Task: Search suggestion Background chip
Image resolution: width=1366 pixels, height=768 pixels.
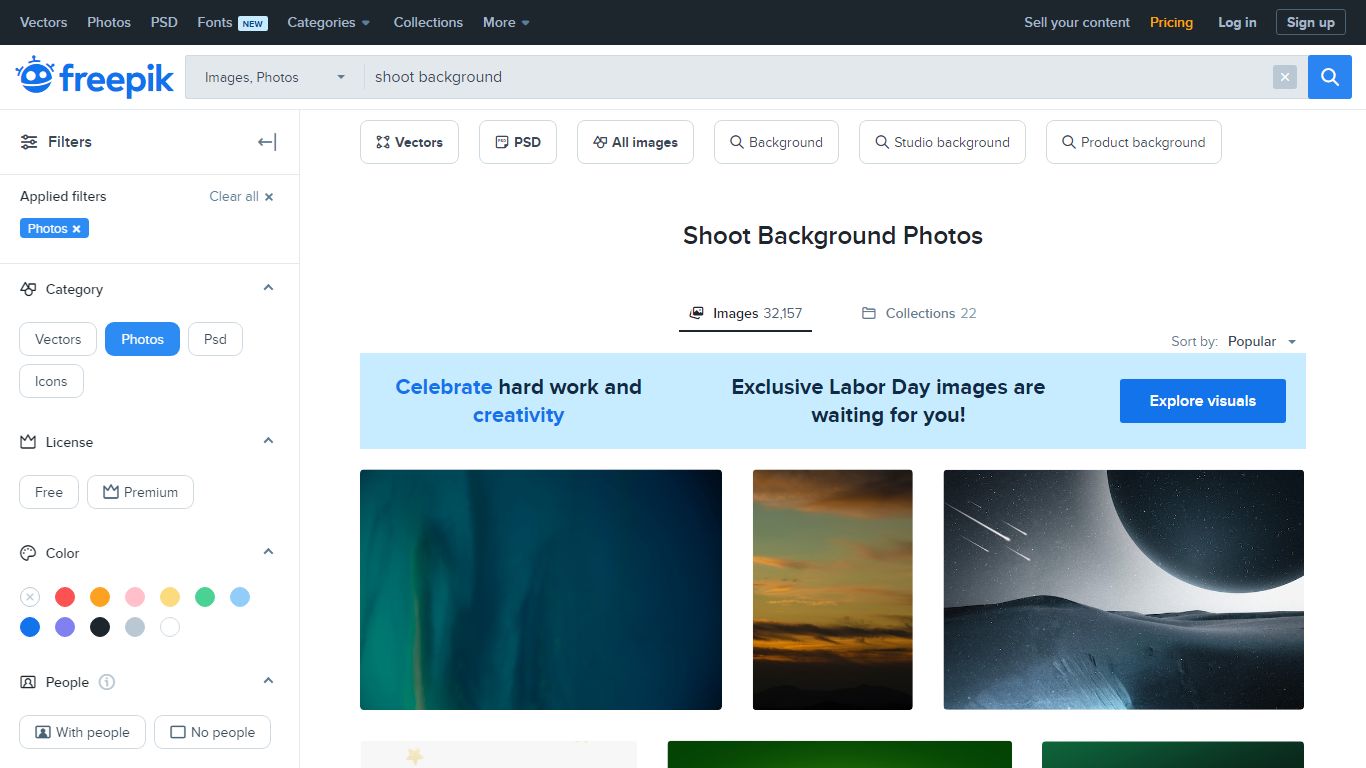Action: coord(776,142)
